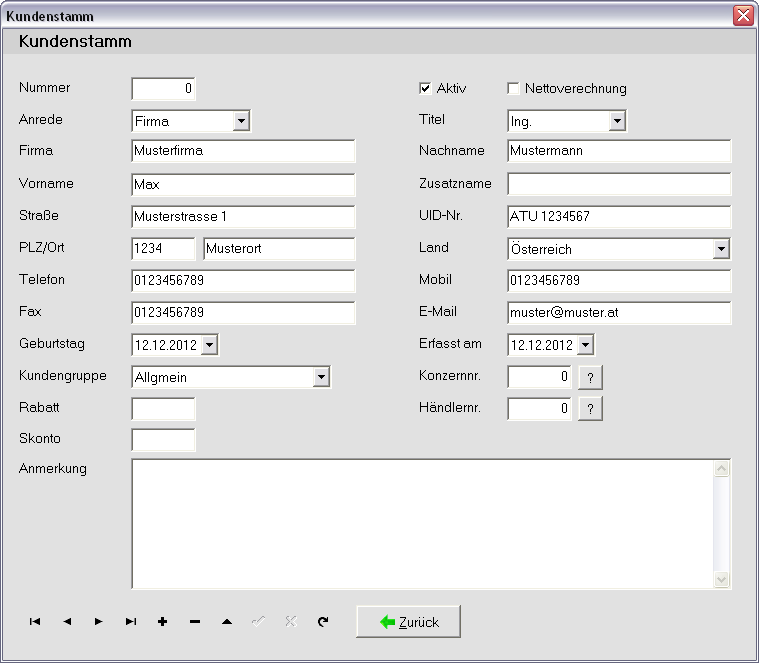Go to previous record arrow
The height and width of the screenshot is (663, 759).
pyautogui.click(x=67, y=621)
